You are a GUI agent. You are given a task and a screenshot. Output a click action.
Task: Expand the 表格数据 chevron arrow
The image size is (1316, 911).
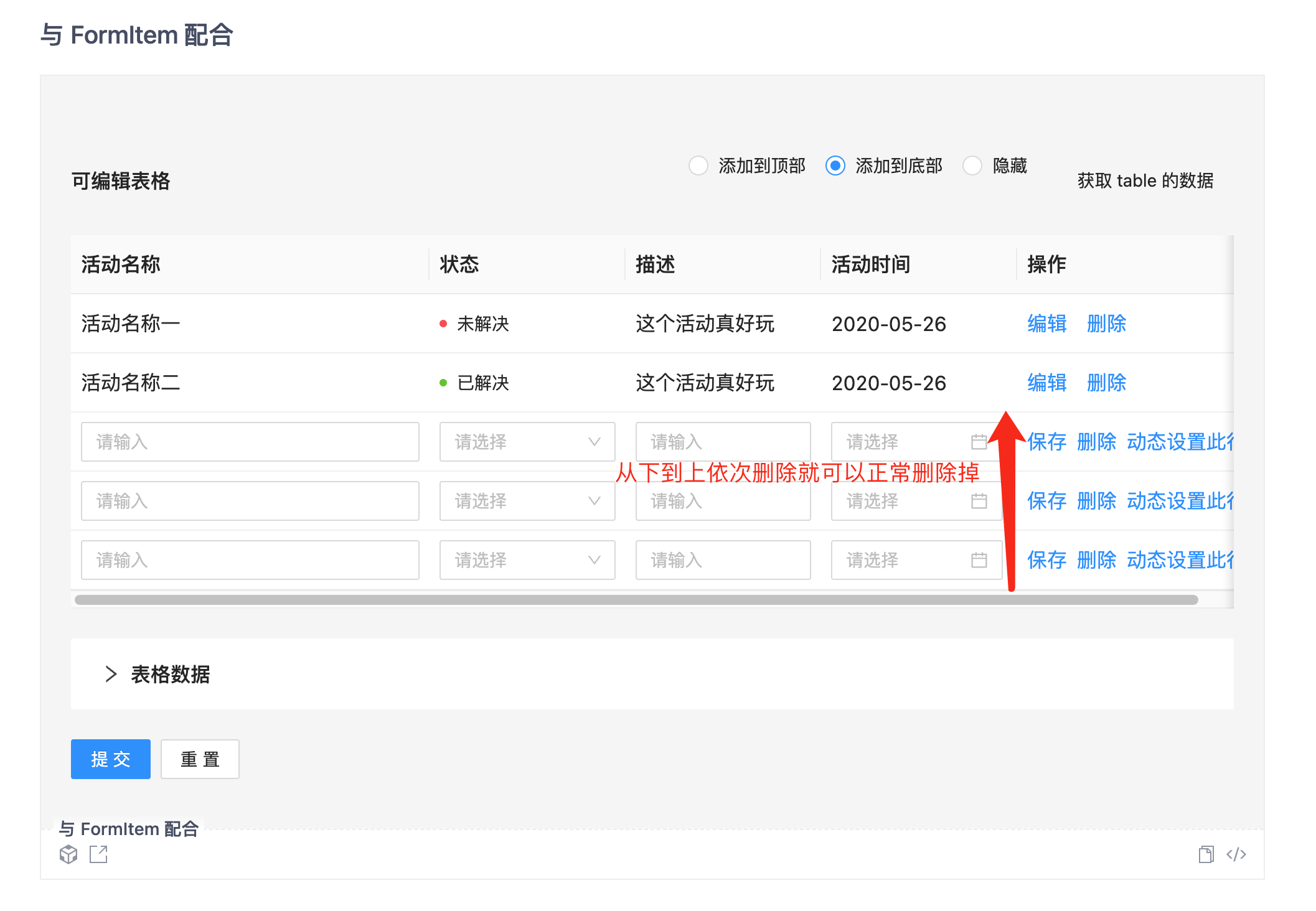pos(111,674)
